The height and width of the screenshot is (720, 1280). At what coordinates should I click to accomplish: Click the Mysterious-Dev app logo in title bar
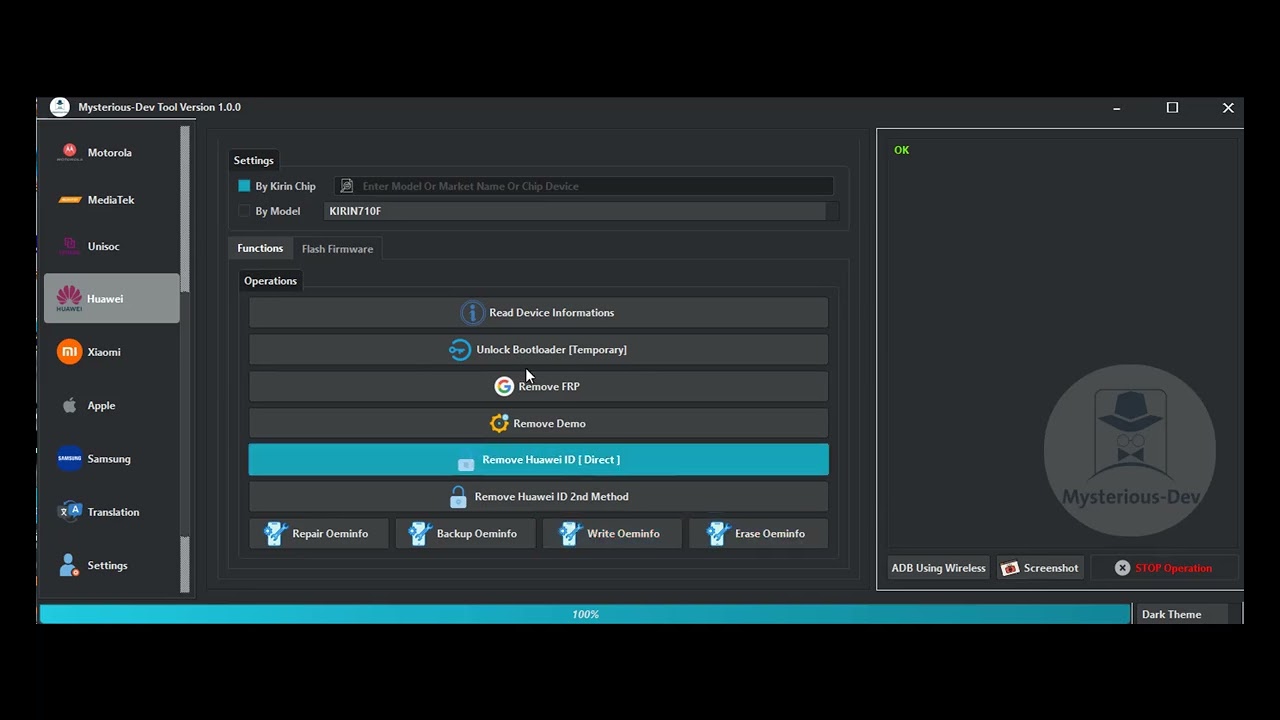point(60,107)
